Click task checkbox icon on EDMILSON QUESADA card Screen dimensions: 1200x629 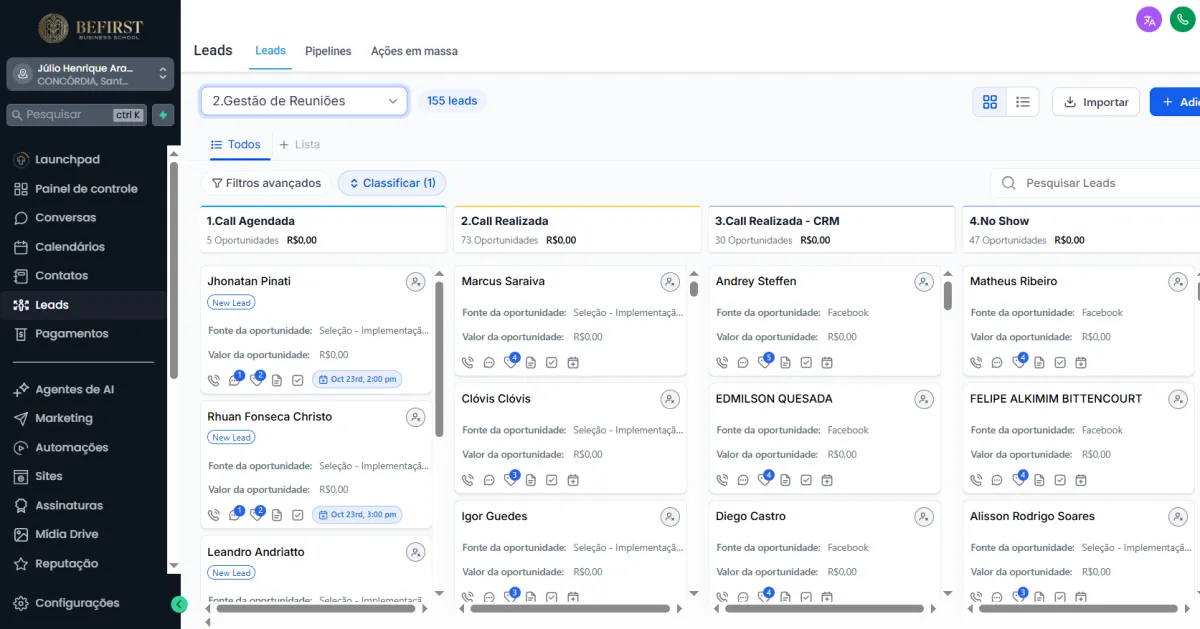[x=806, y=480]
